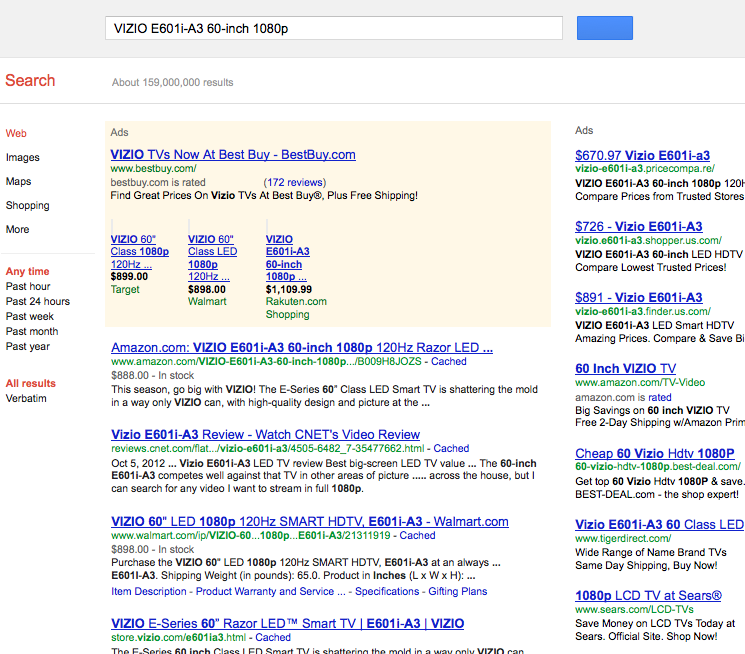Open Product Warranty and Service sitelink

[x=270, y=591]
